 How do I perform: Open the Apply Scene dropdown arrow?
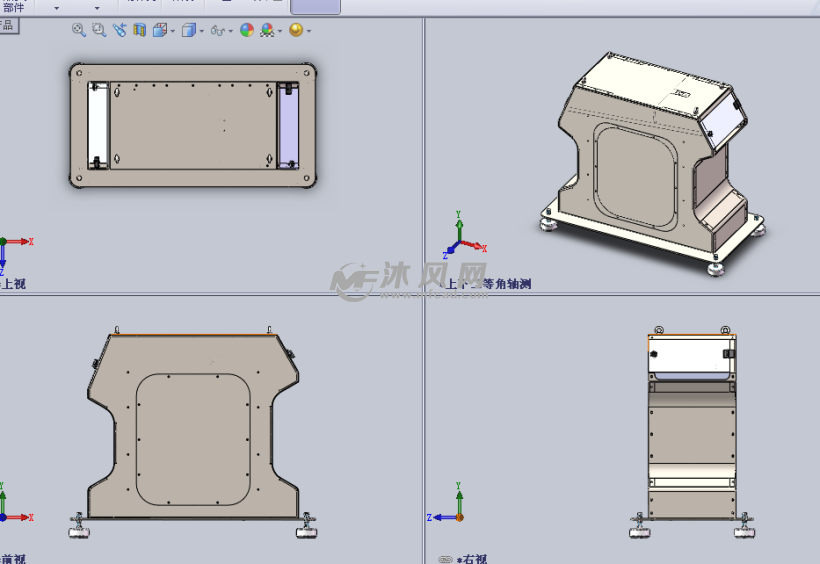pos(280,31)
